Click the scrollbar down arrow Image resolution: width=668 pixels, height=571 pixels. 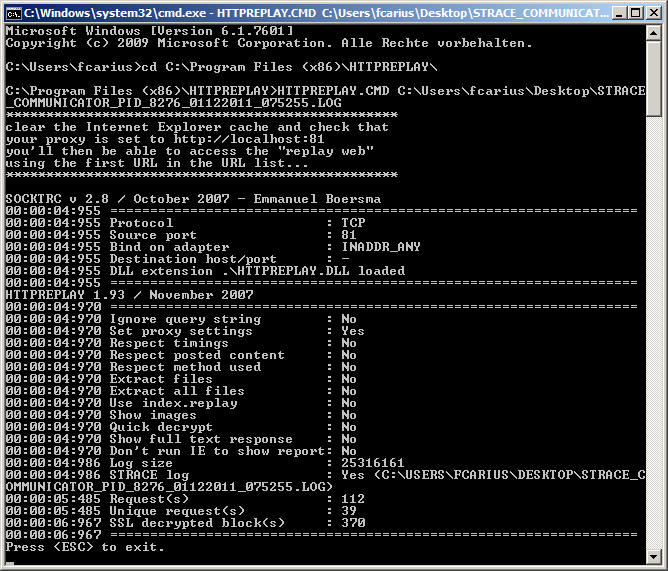click(x=654, y=556)
